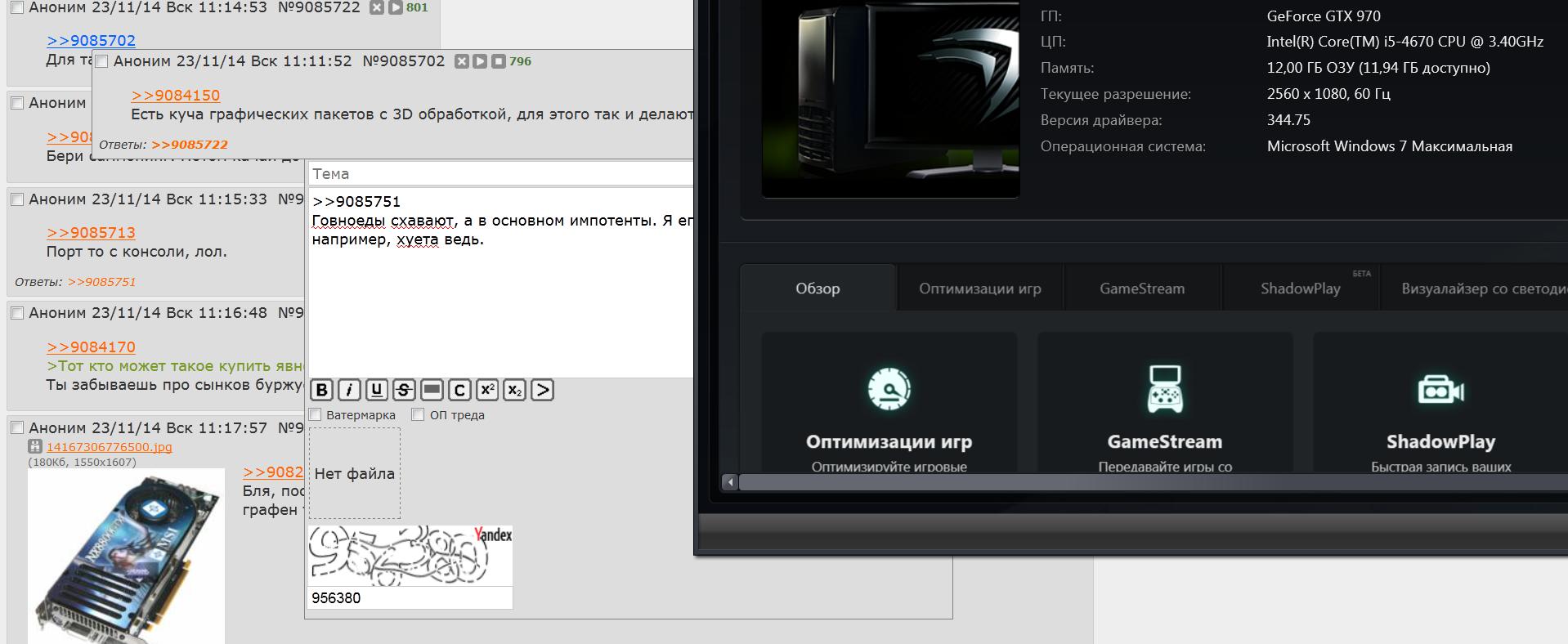This screenshot has width=1568, height=644.
Task: Click play-arrow icon on post №9085722
Action: pos(395,7)
